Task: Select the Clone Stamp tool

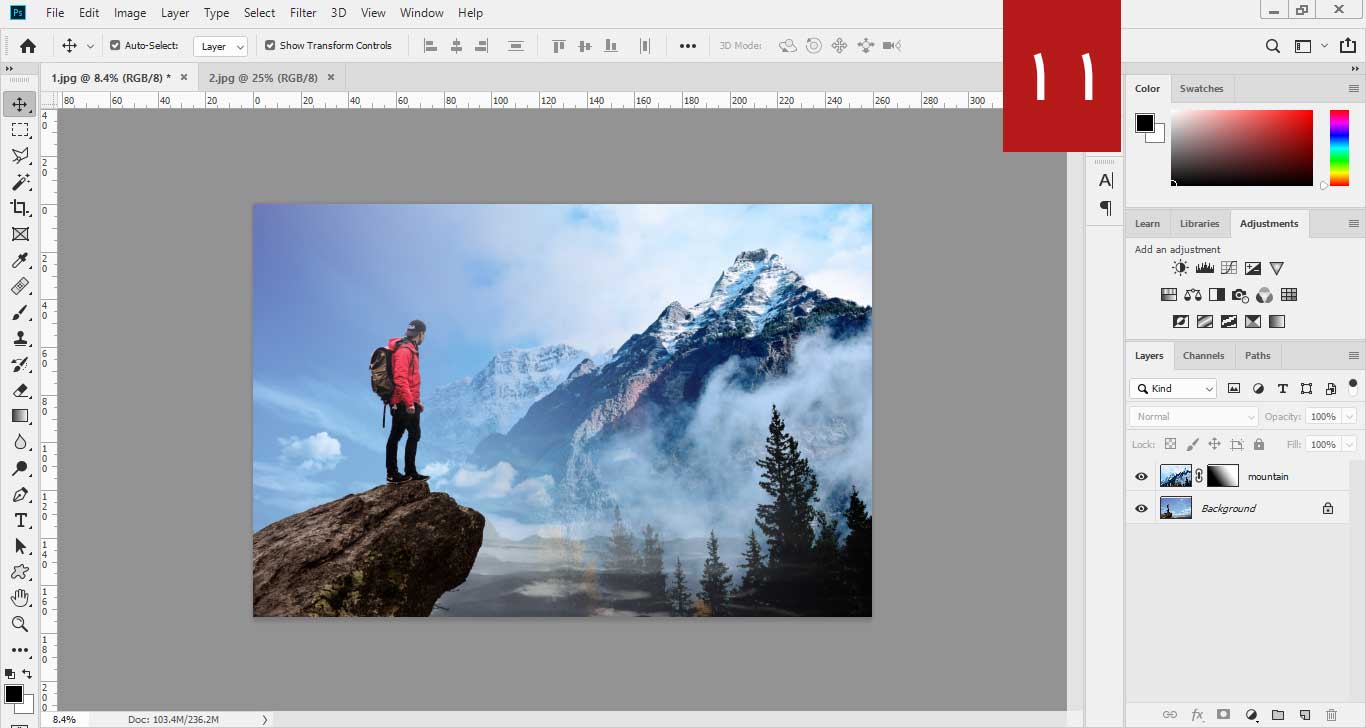Action: click(x=19, y=338)
